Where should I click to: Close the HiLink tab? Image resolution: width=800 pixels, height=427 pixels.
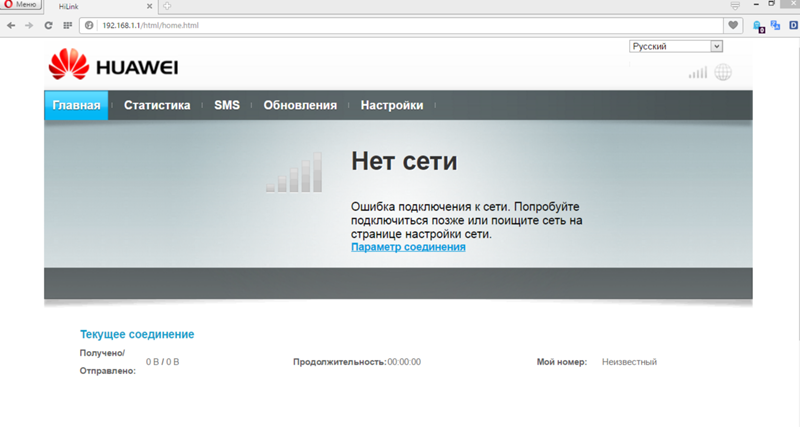coord(150,6)
